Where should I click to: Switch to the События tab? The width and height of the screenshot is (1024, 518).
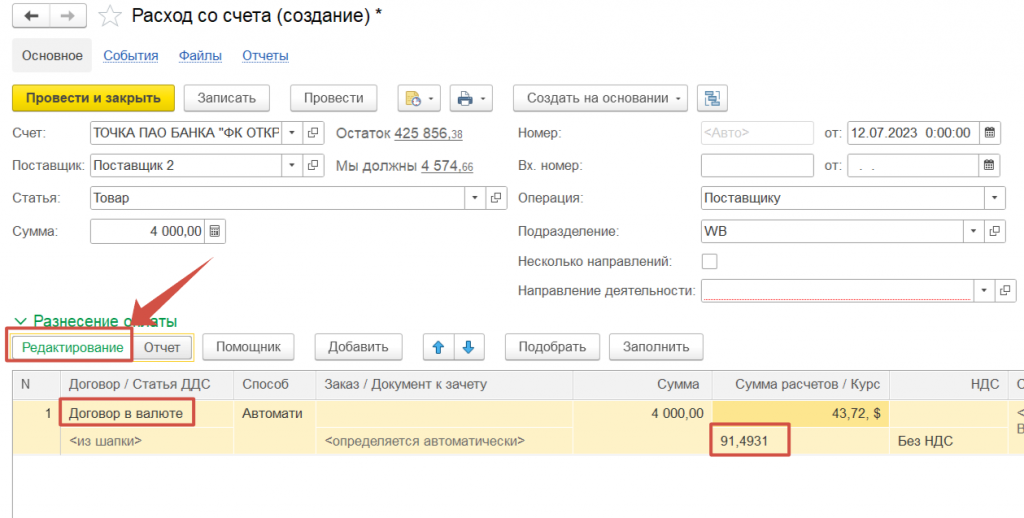click(131, 56)
